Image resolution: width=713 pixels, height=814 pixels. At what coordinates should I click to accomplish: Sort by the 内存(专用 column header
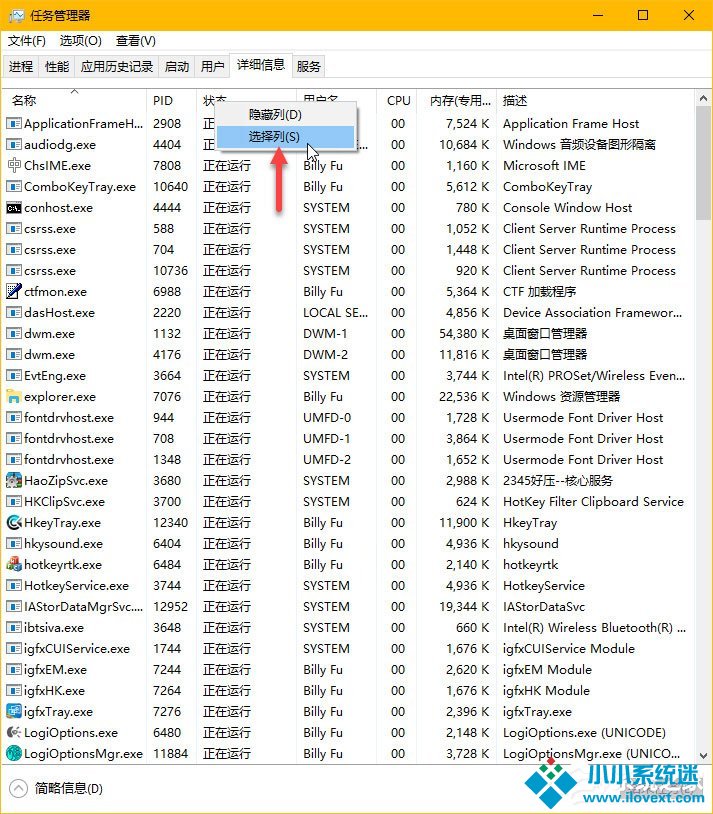click(456, 100)
